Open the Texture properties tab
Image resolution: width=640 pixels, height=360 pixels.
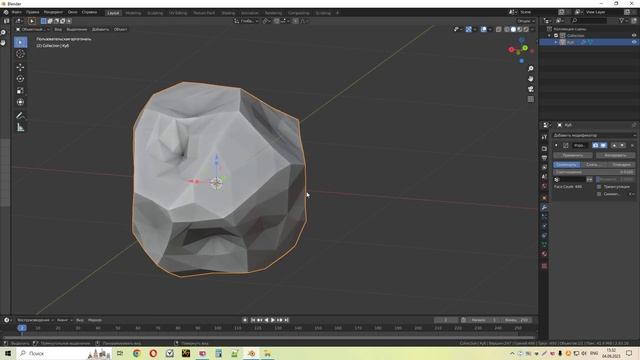tap(544, 266)
